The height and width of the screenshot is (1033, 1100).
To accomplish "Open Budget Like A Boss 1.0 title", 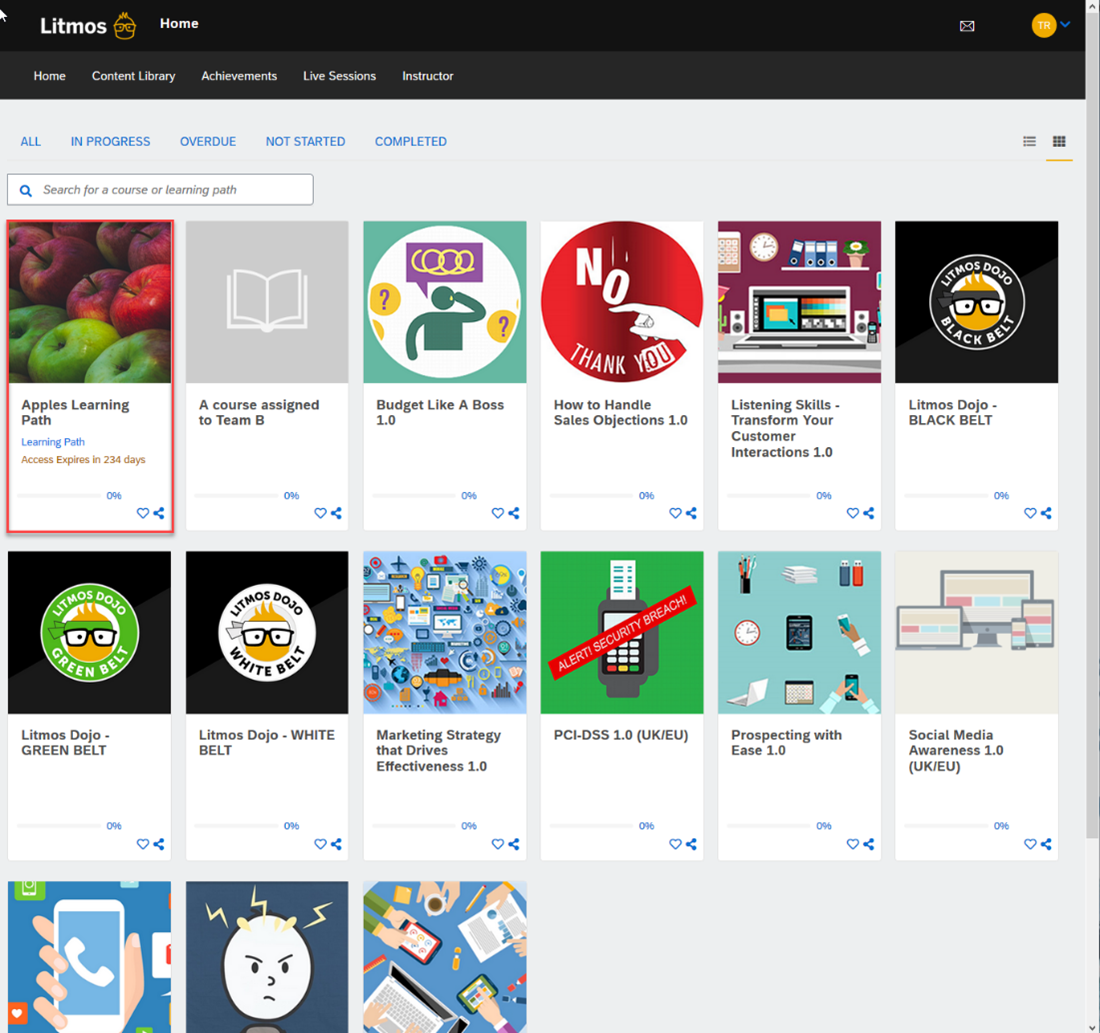I will 440,413.
